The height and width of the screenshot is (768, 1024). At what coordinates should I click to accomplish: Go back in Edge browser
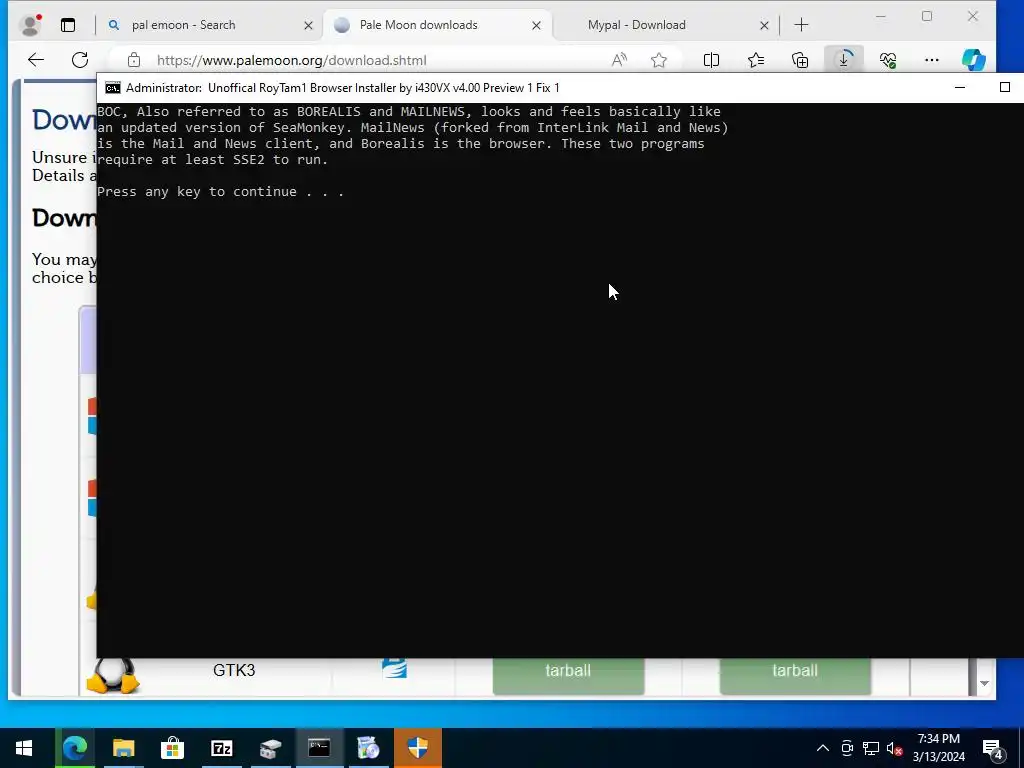click(x=36, y=60)
